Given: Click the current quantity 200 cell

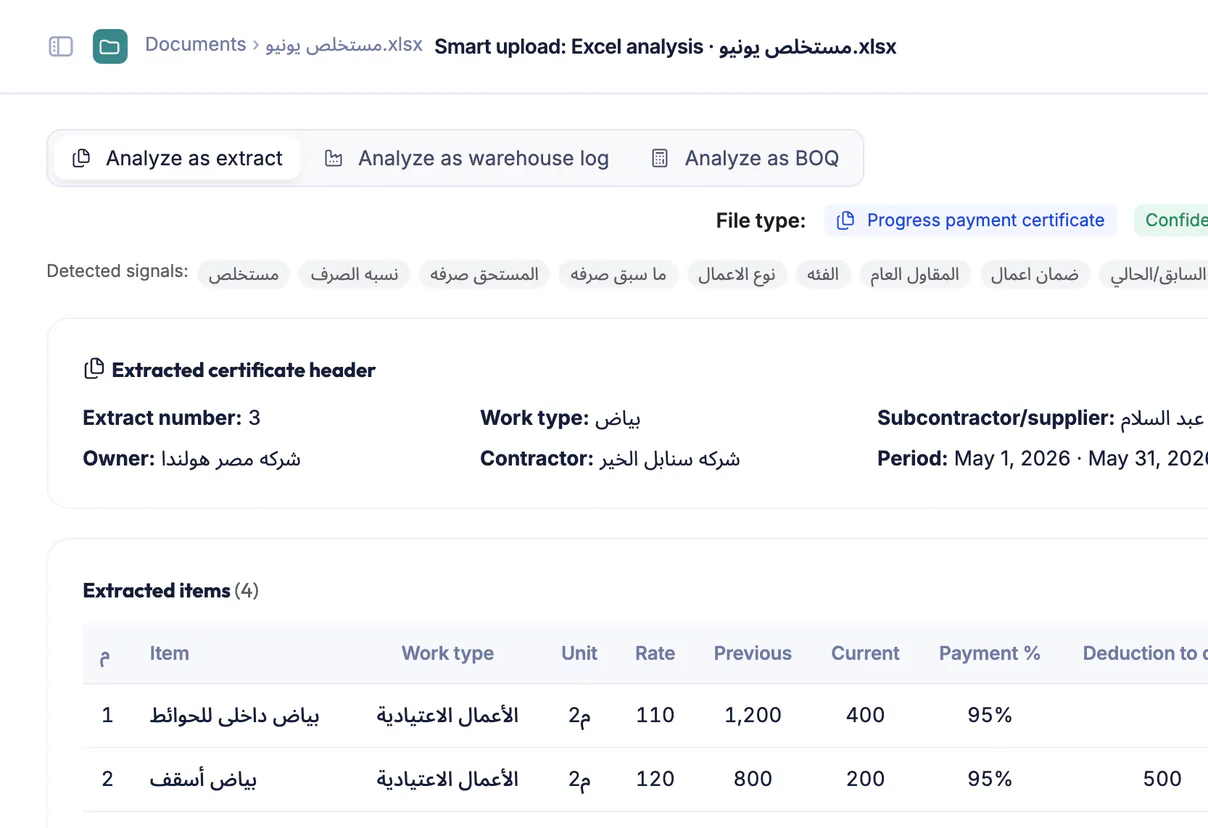Looking at the screenshot, I should point(865,779).
